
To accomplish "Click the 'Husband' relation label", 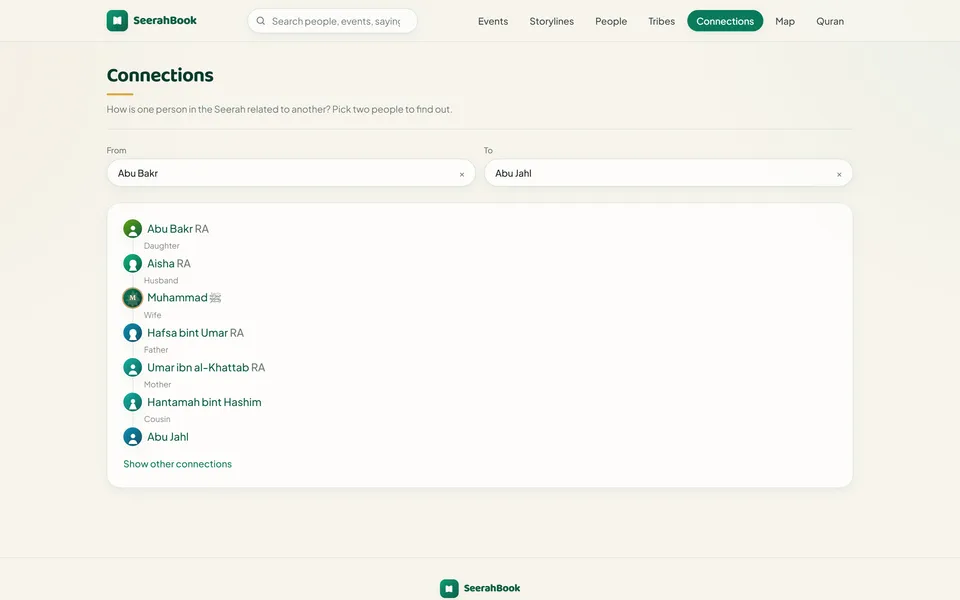I will pos(161,280).
